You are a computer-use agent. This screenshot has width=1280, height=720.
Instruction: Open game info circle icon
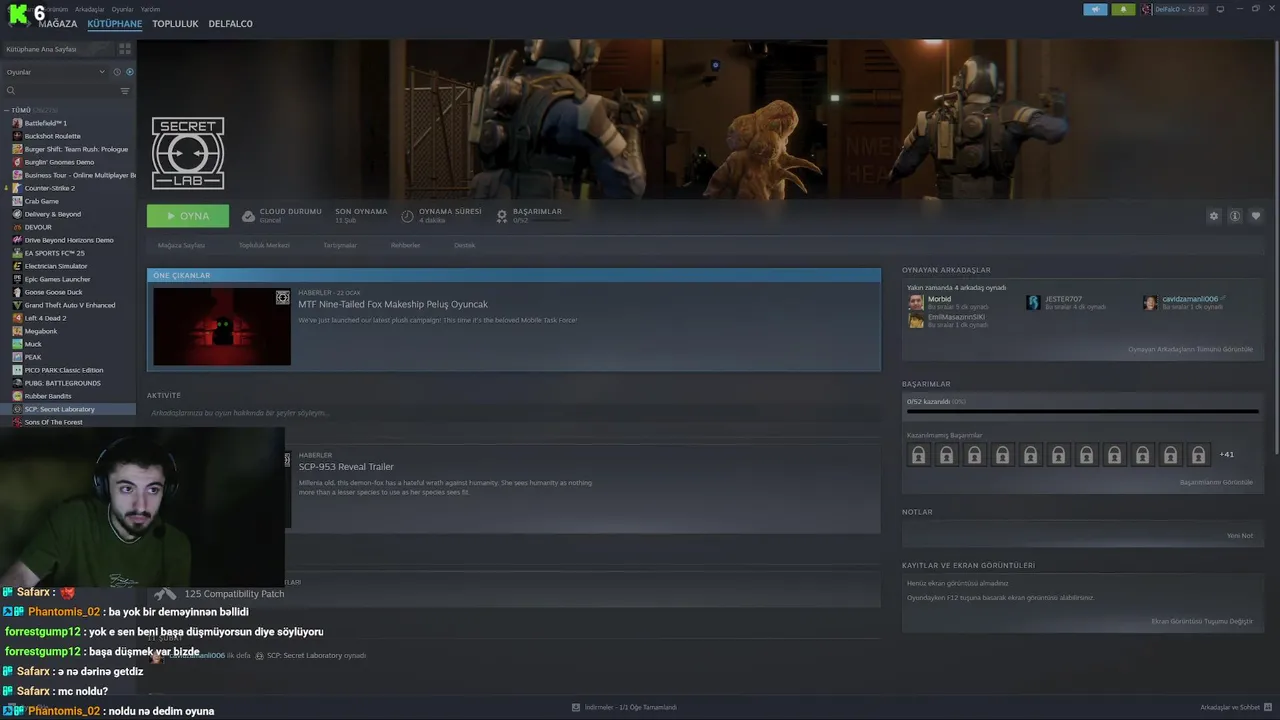click(x=1235, y=216)
